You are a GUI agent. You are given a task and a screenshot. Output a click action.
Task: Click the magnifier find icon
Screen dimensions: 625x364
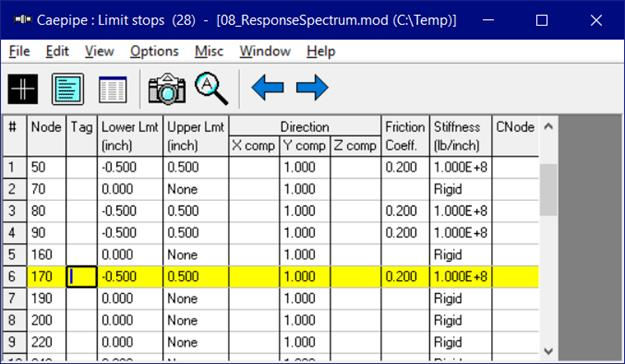click(x=211, y=89)
